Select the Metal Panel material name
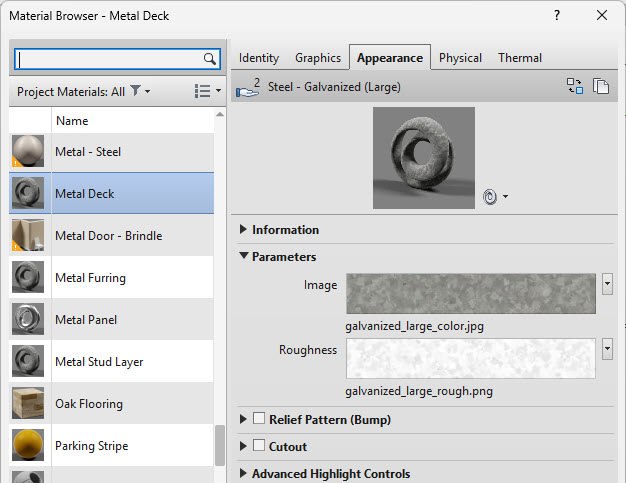Screen dimensions: 626x483 click(x=86, y=320)
